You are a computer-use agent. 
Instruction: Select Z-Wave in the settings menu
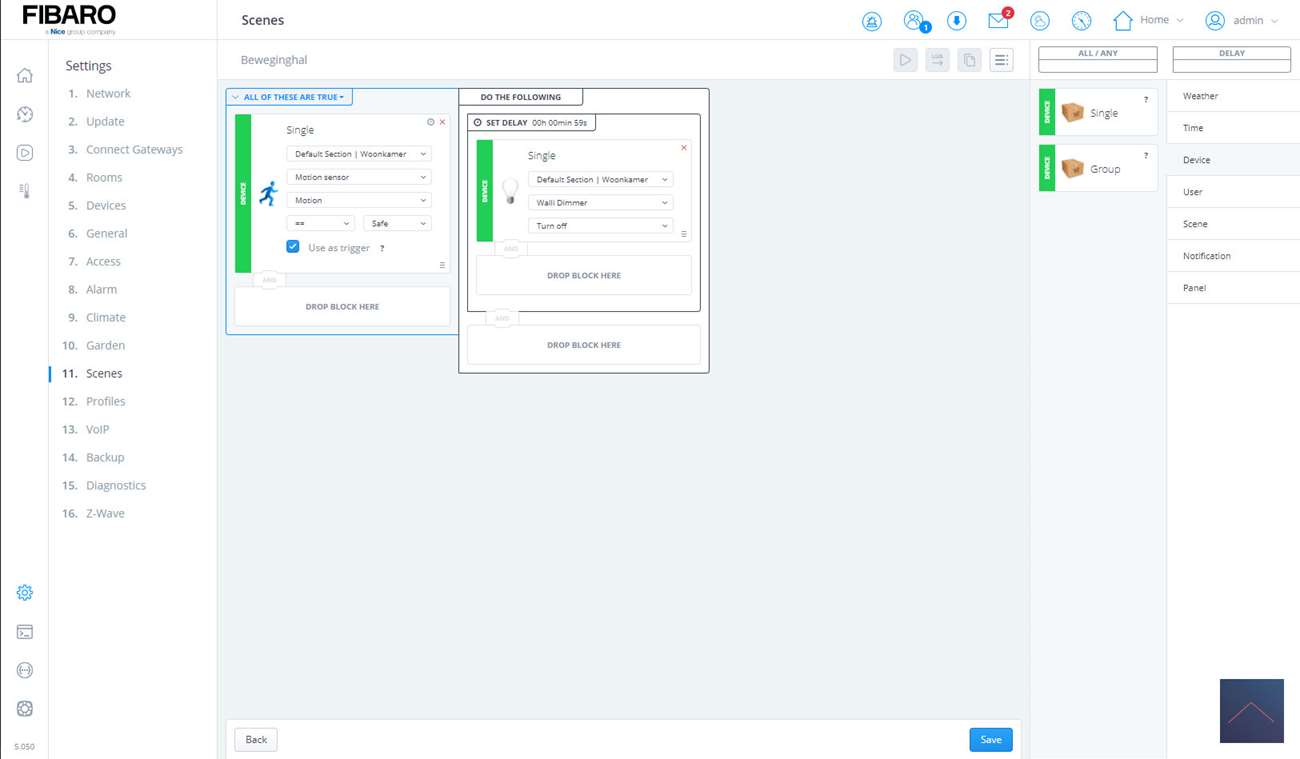click(105, 513)
